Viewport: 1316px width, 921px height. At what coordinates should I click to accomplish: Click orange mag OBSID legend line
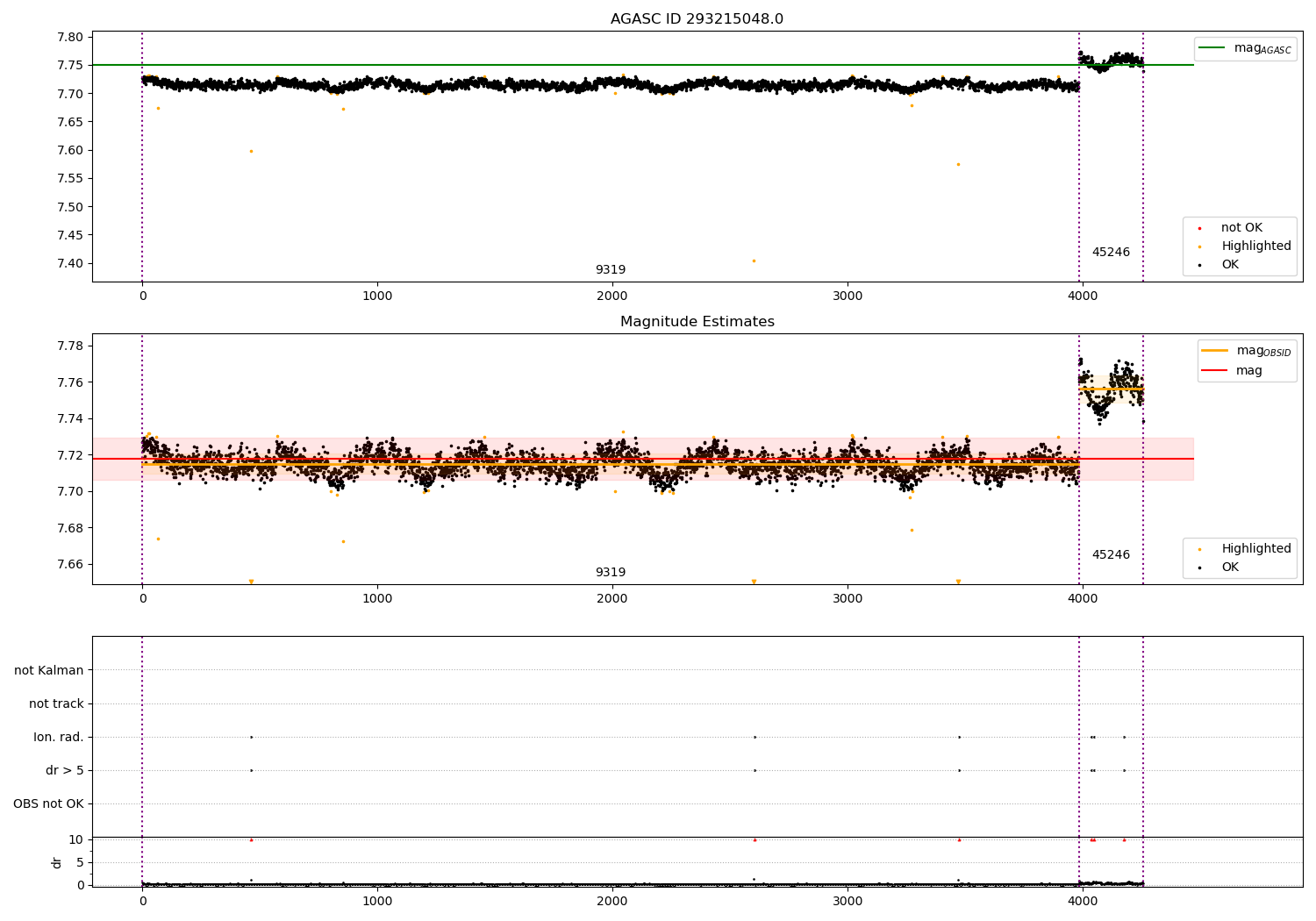coord(1215,351)
